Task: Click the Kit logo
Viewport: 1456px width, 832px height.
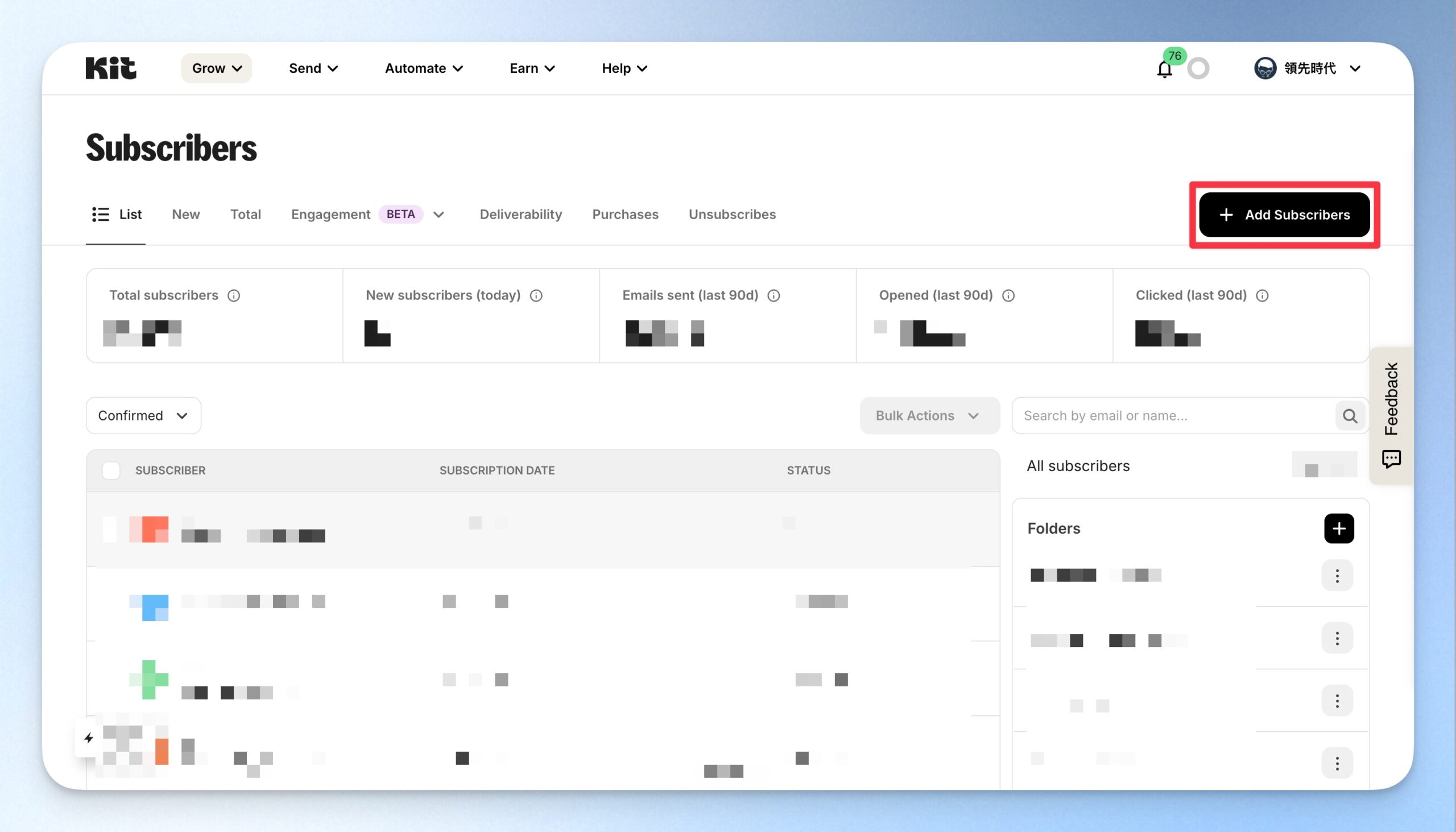Action: [111, 68]
